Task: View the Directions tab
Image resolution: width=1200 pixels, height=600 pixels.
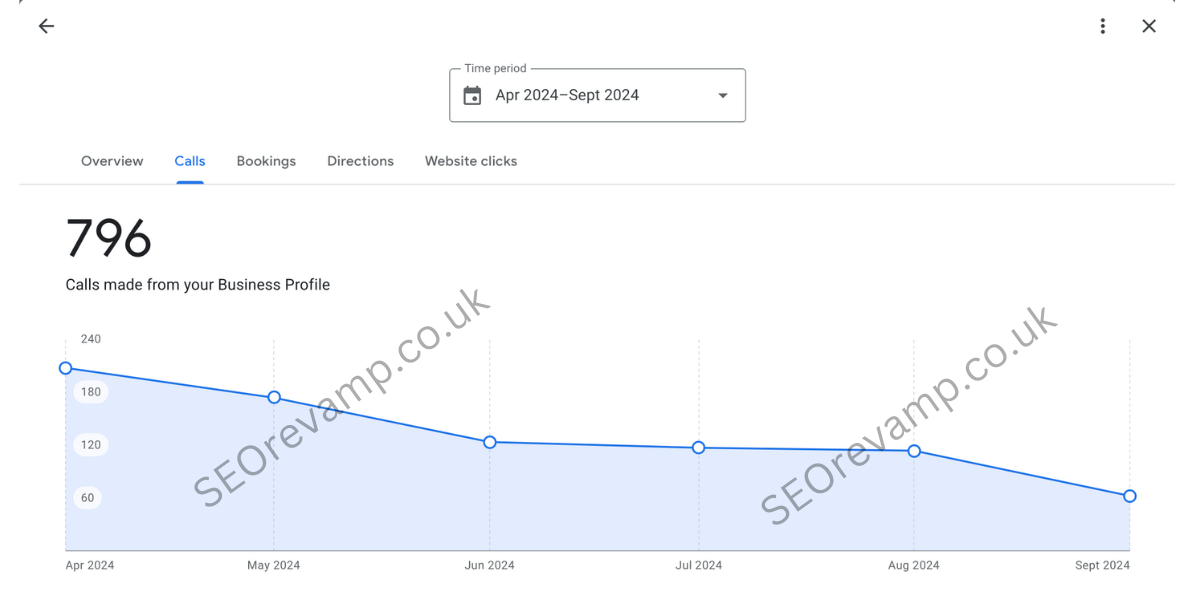Action: [360, 161]
